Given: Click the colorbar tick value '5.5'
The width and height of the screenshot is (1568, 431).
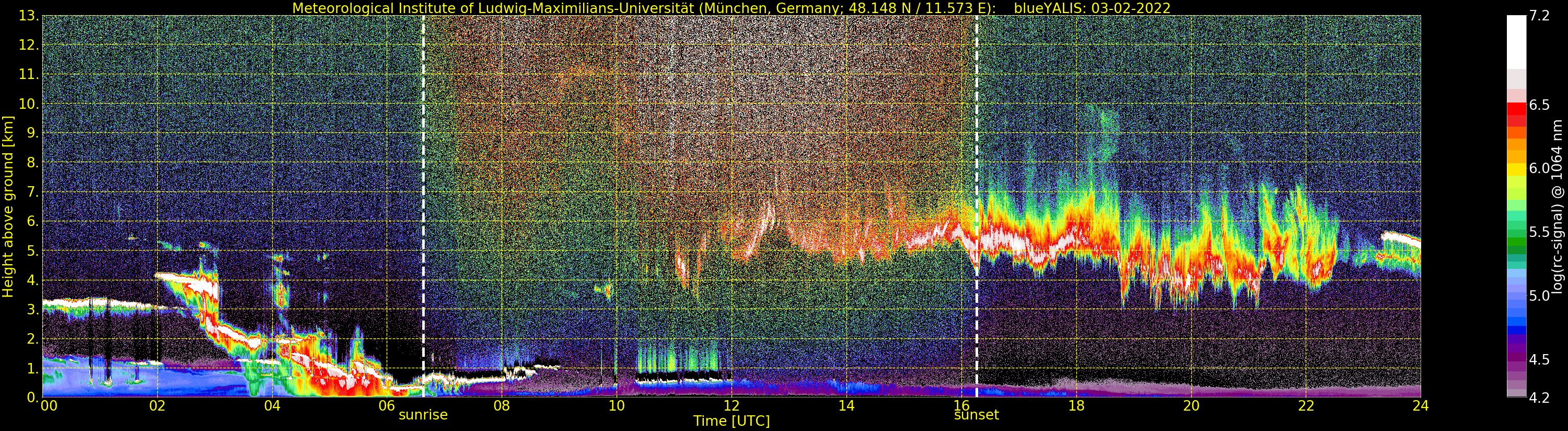Looking at the screenshot, I should coord(1539,232).
